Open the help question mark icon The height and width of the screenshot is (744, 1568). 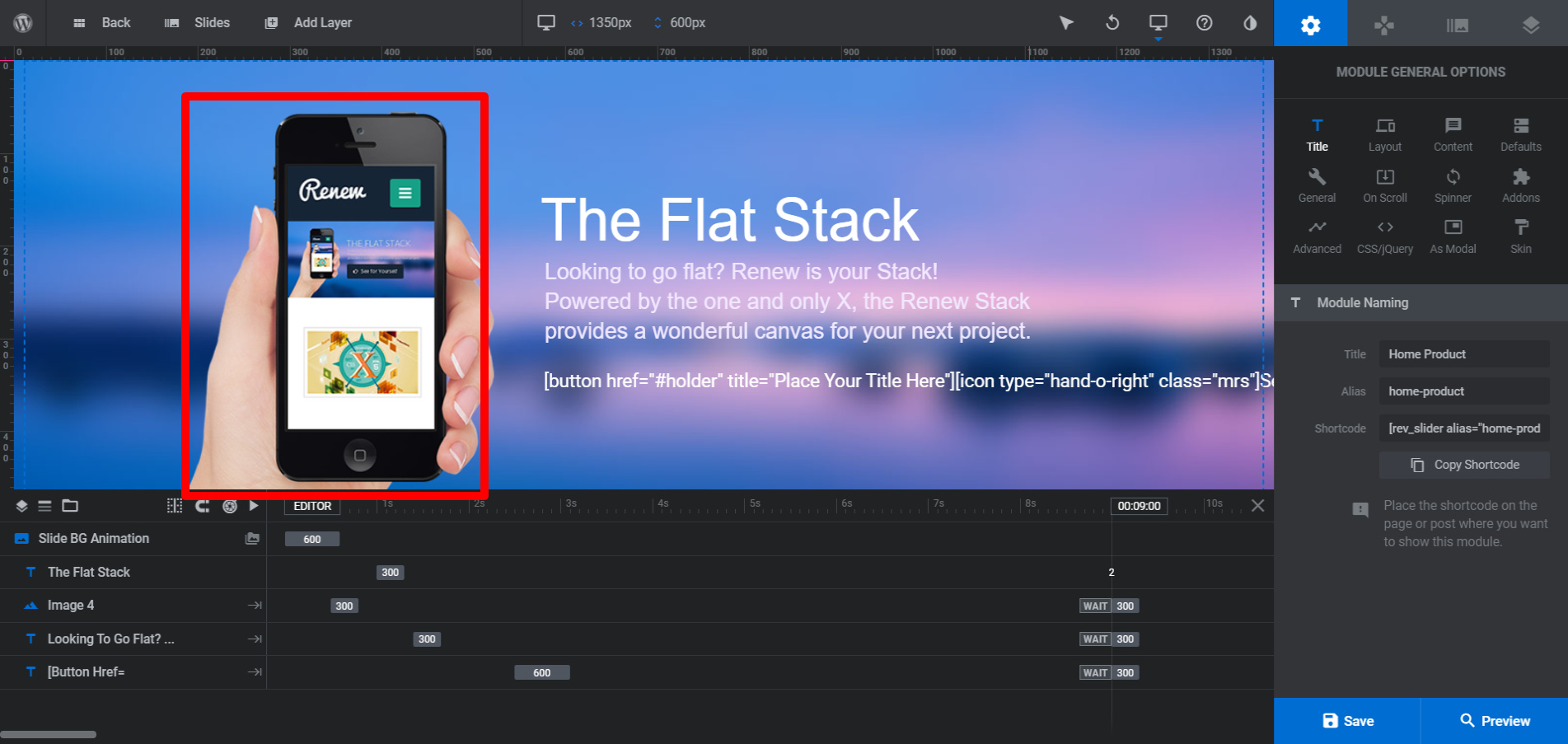point(1204,23)
